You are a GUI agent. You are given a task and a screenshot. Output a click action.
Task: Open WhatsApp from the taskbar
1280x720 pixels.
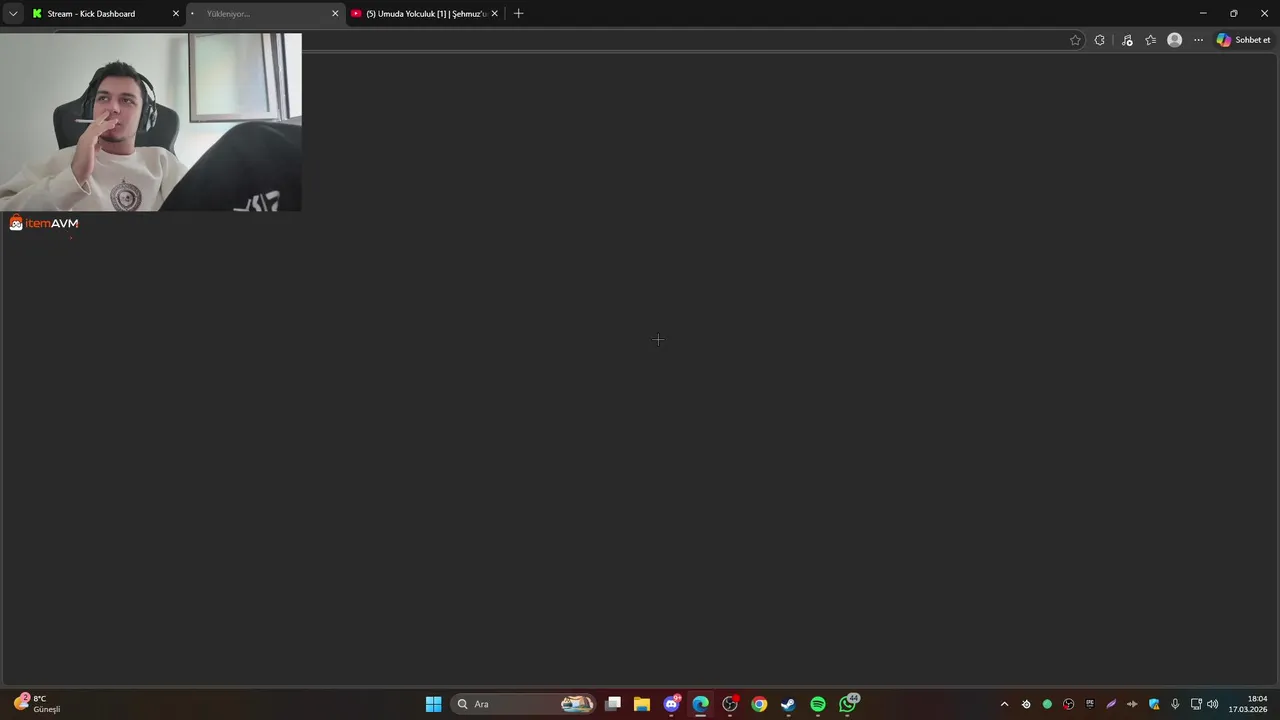pyautogui.click(x=848, y=704)
